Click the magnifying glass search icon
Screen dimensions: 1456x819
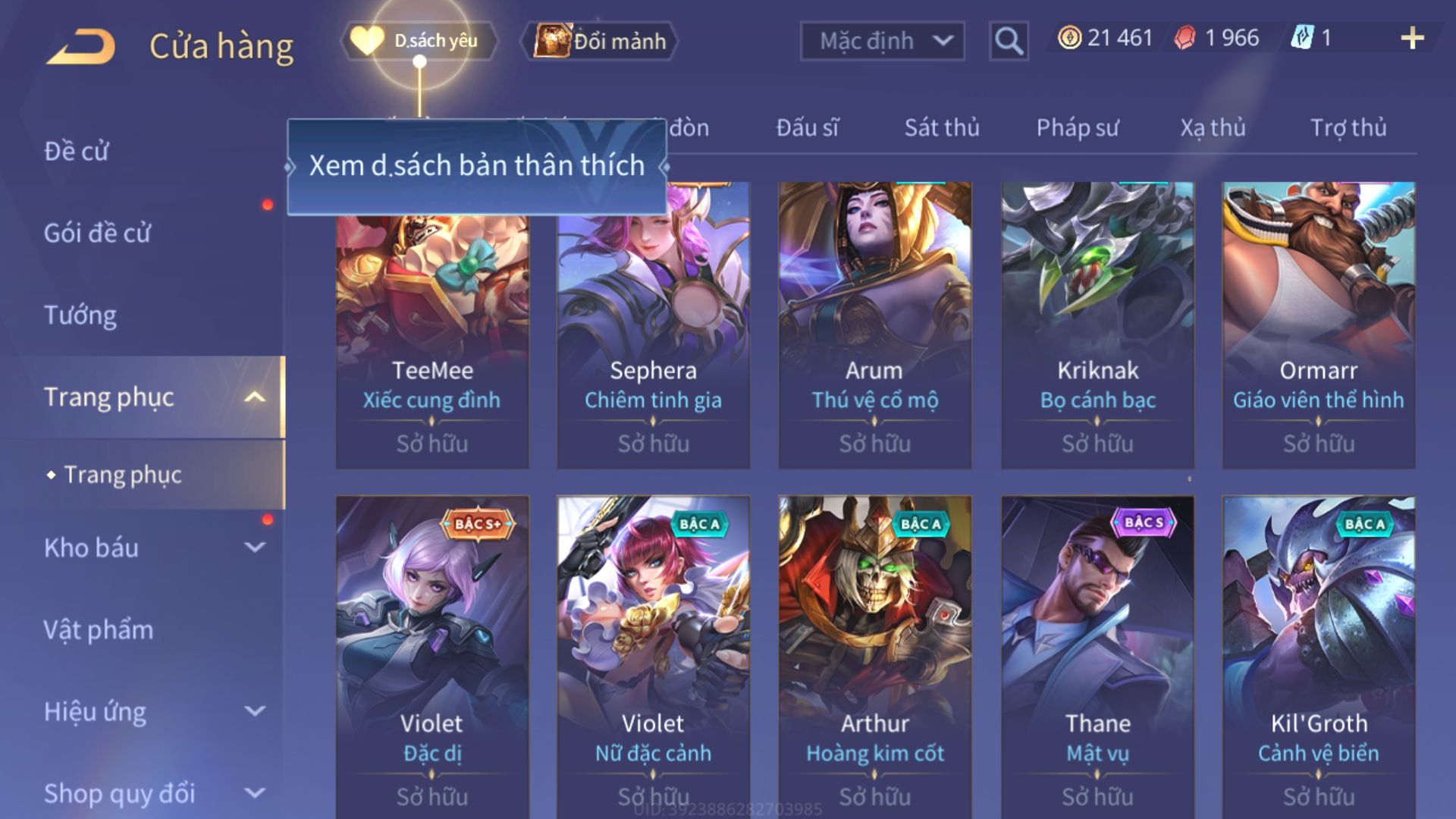(1009, 41)
